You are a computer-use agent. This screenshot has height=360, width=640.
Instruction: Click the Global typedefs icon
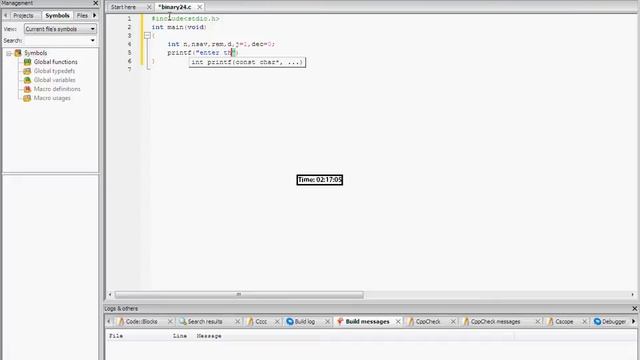[27, 71]
